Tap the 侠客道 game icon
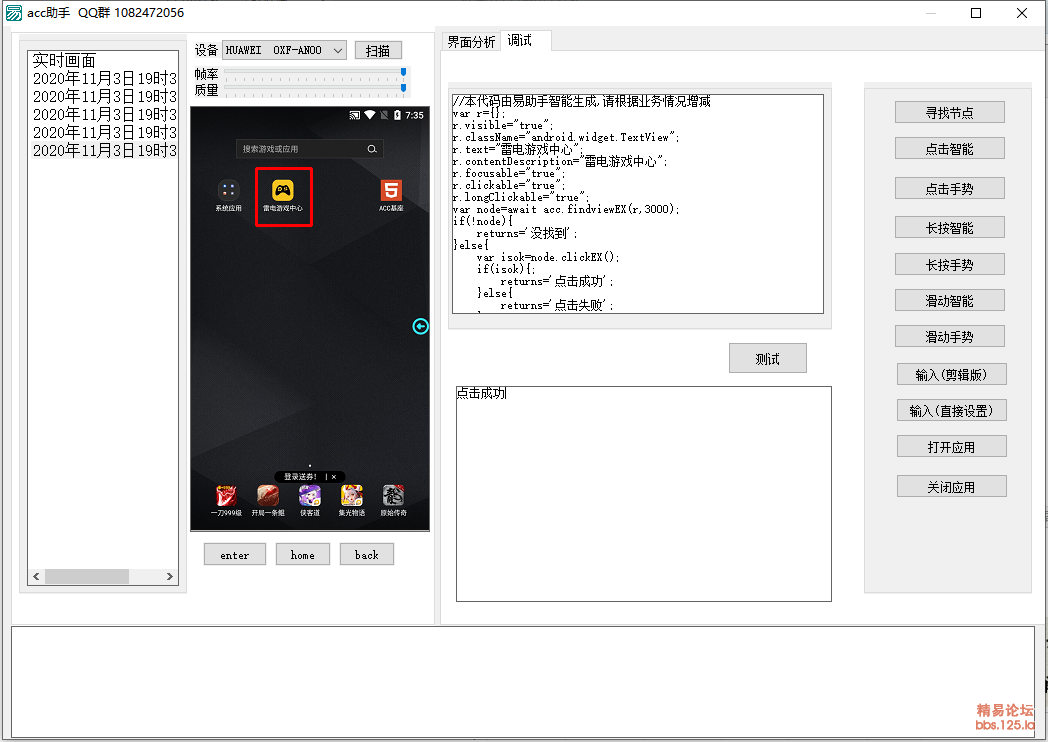 310,496
